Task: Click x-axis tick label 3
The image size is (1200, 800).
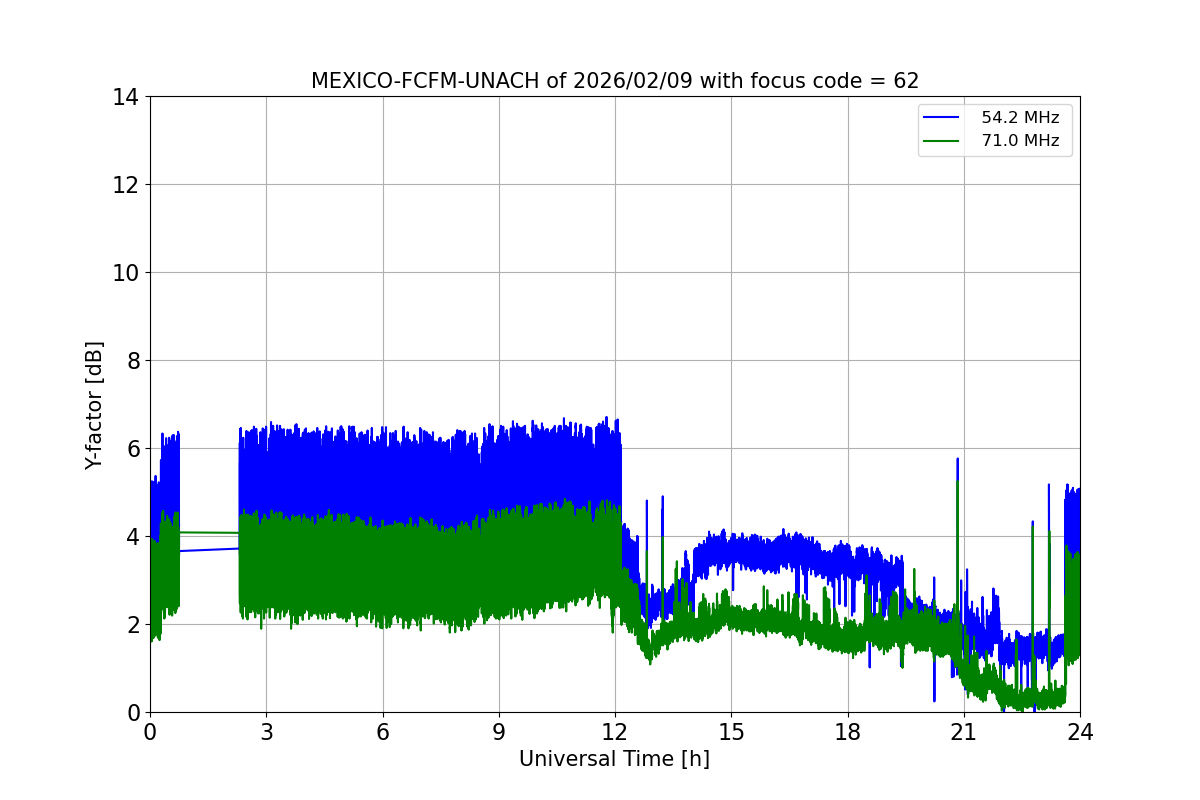Action: (x=266, y=732)
